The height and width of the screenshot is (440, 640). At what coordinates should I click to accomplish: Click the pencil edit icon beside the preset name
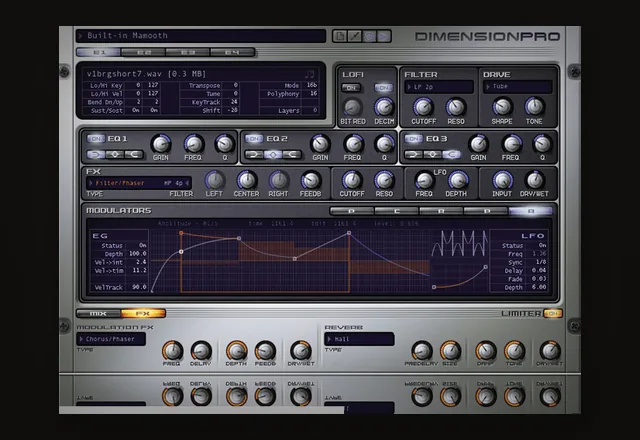tap(354, 36)
